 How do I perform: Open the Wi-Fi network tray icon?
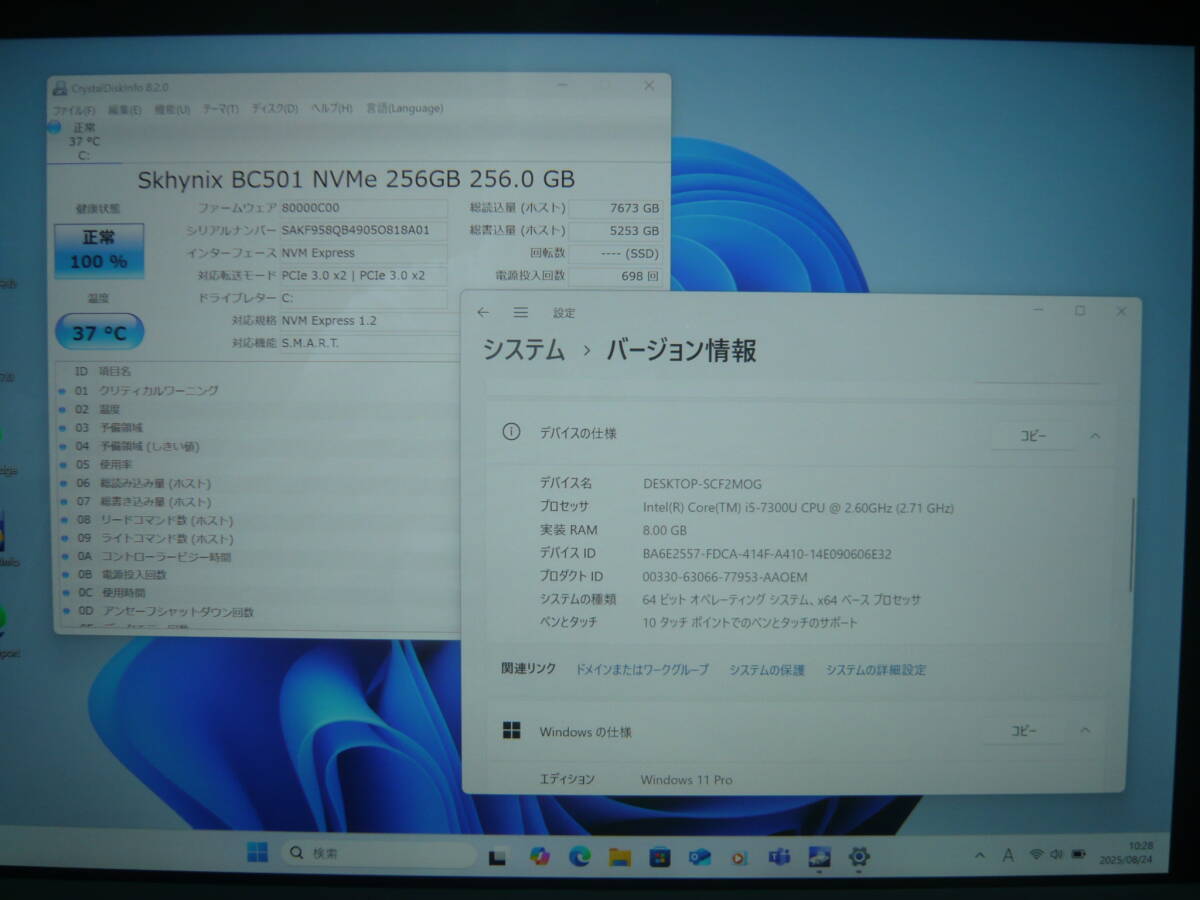point(1036,855)
